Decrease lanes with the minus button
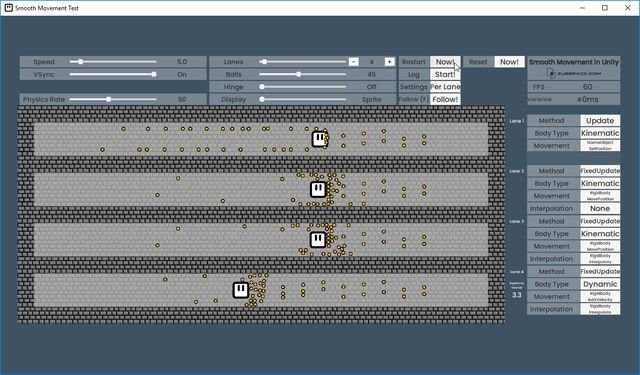The width and height of the screenshot is (640, 375). tap(353, 62)
